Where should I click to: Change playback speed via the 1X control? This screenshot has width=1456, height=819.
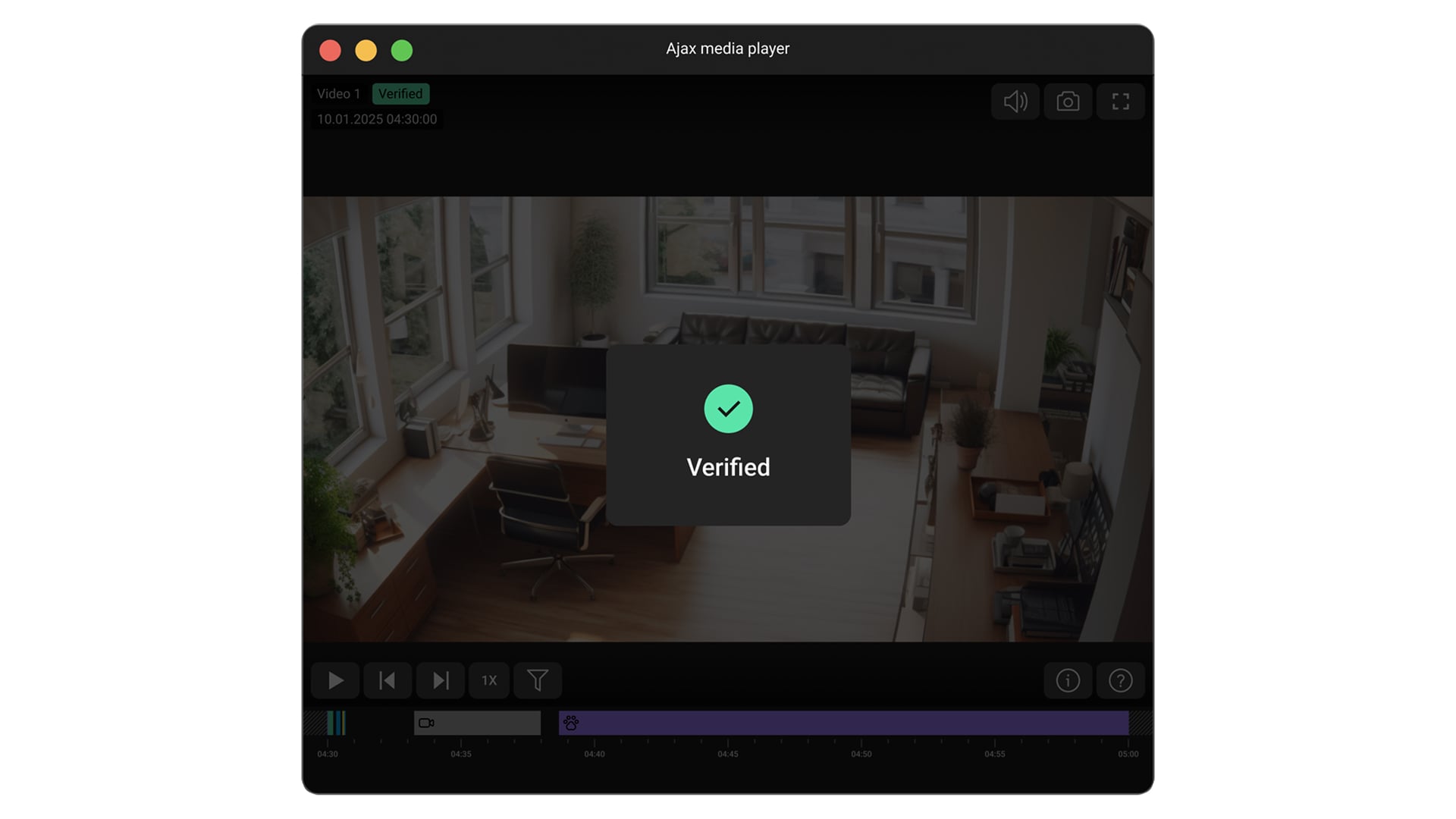click(x=489, y=680)
